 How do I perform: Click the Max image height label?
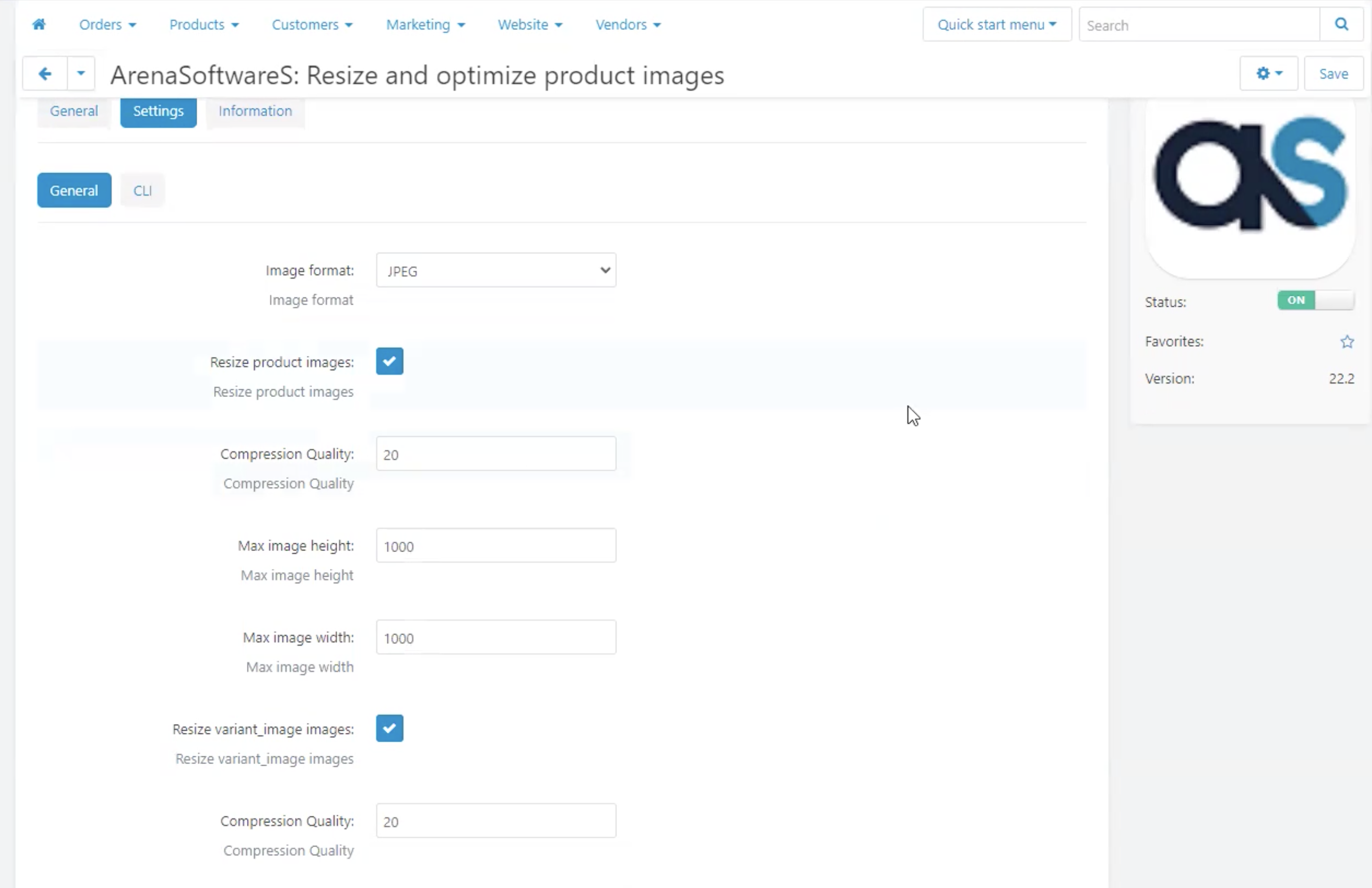coord(296,546)
